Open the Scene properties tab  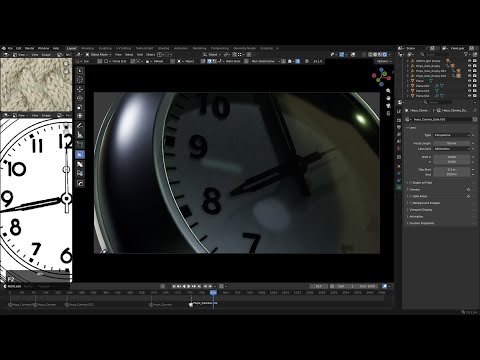(x=399, y=141)
